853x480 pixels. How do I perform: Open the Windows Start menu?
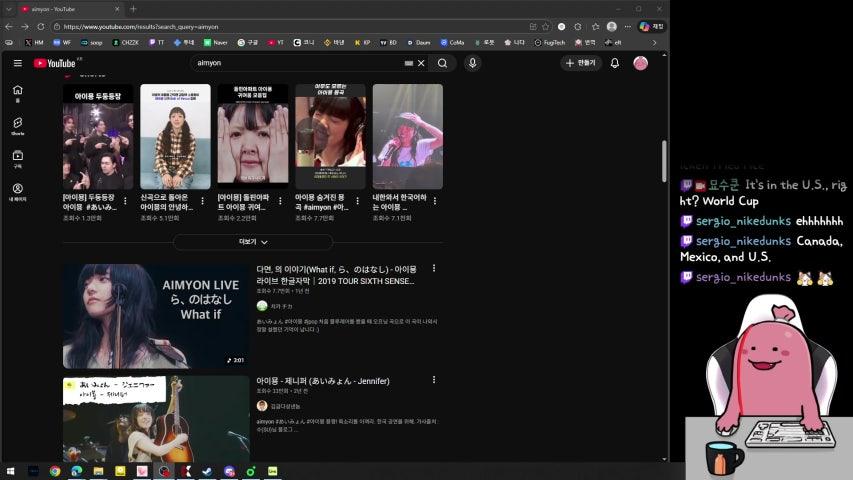tap(12, 471)
